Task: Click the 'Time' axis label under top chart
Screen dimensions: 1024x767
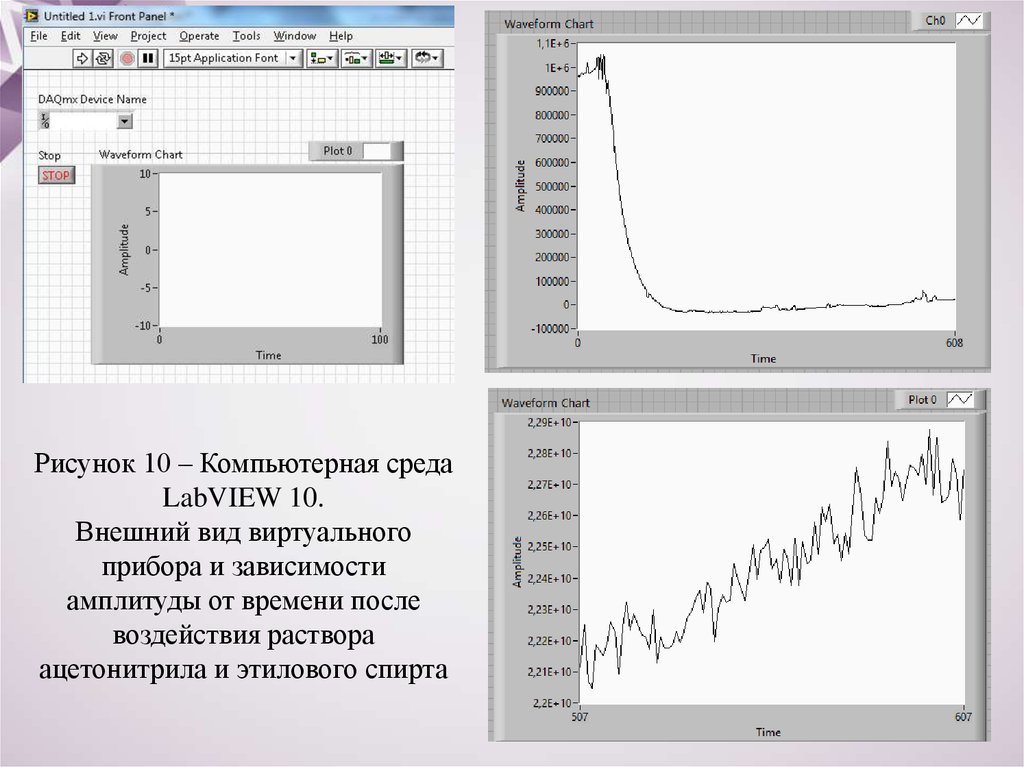Action: pyautogui.click(x=763, y=358)
